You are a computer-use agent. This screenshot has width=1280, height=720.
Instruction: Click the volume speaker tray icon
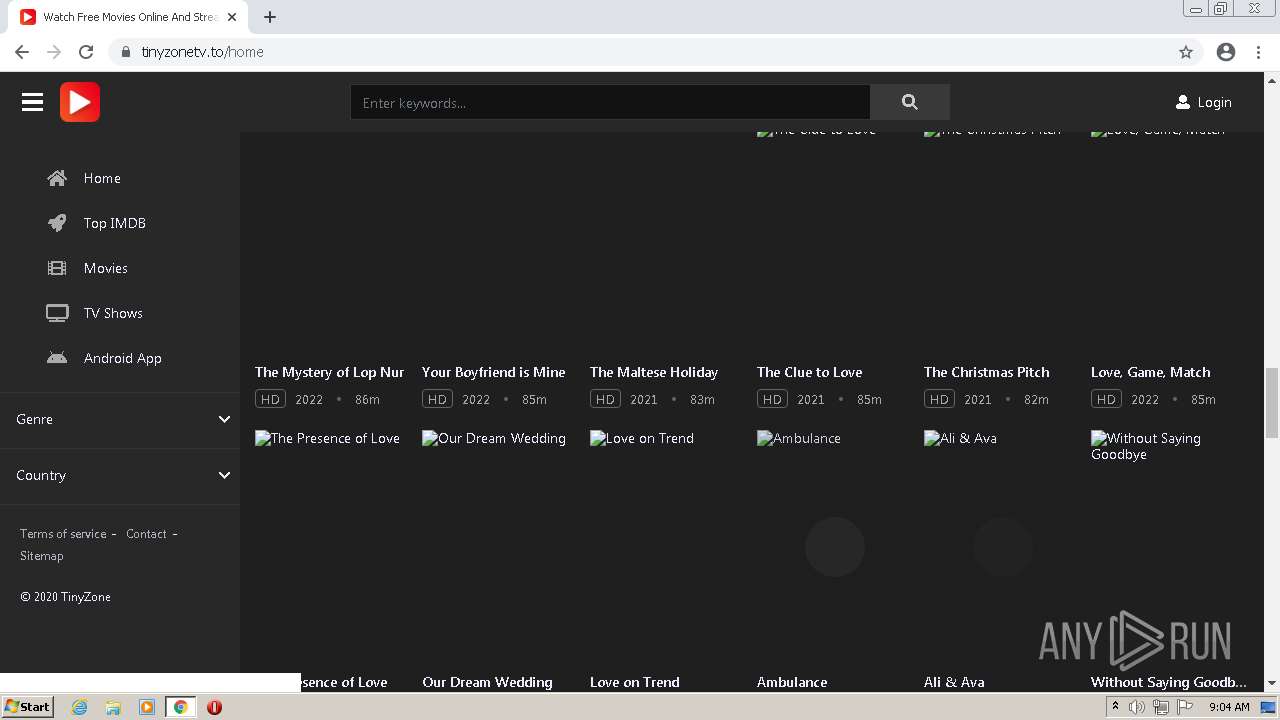click(1137, 707)
